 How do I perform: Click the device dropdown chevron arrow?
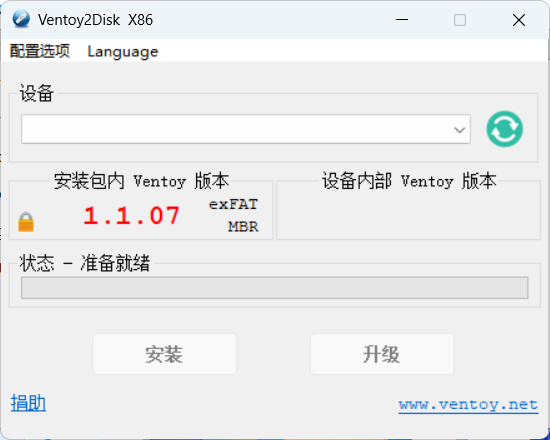(460, 130)
